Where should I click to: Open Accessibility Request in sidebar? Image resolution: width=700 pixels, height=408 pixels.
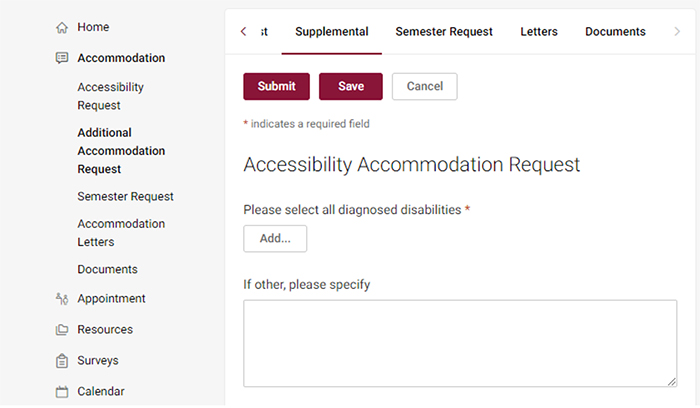click(111, 96)
